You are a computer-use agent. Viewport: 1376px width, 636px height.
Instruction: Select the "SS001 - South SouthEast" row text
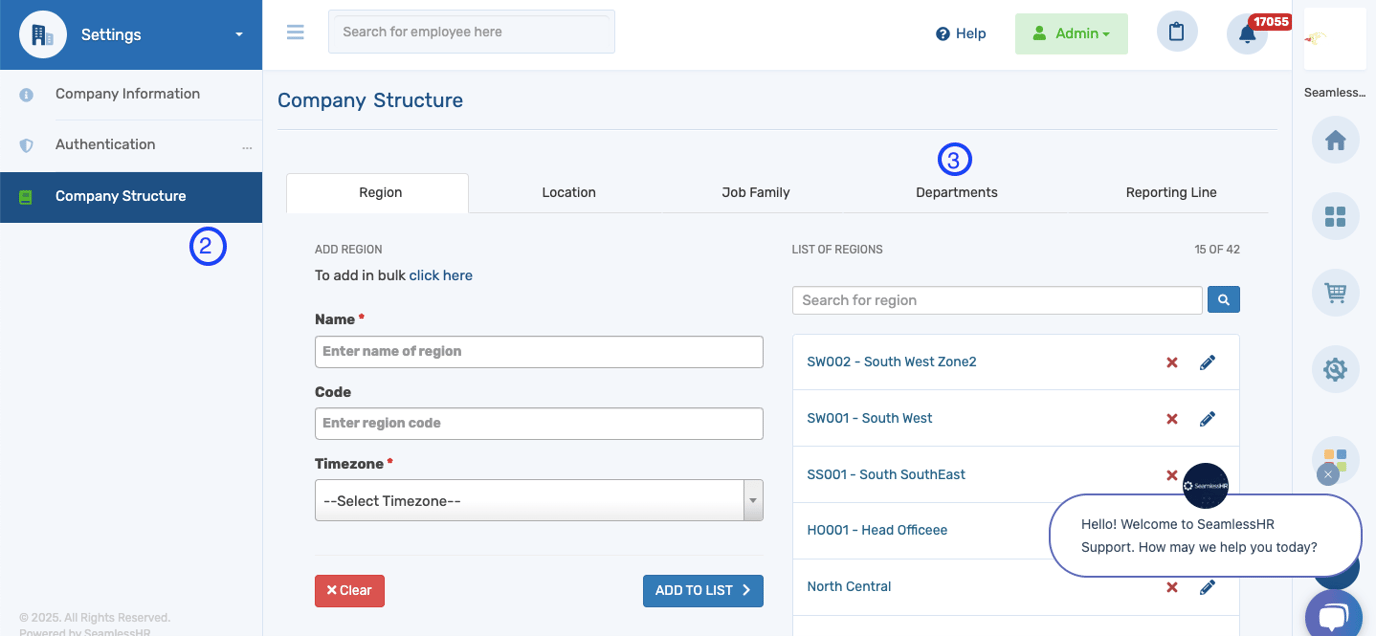(886, 474)
